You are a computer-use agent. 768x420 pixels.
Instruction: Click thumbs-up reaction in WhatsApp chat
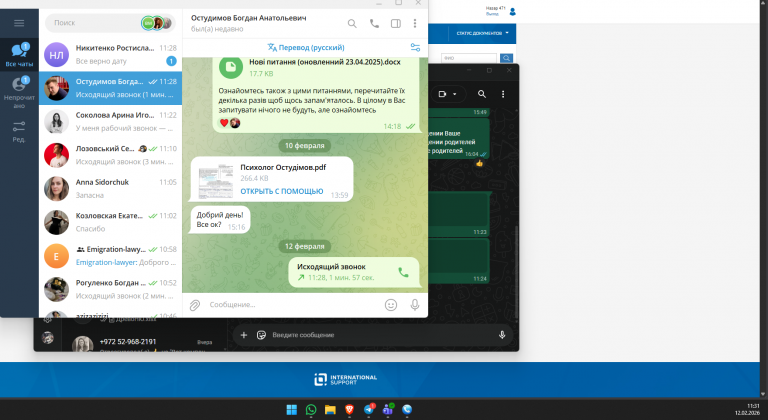(480, 163)
